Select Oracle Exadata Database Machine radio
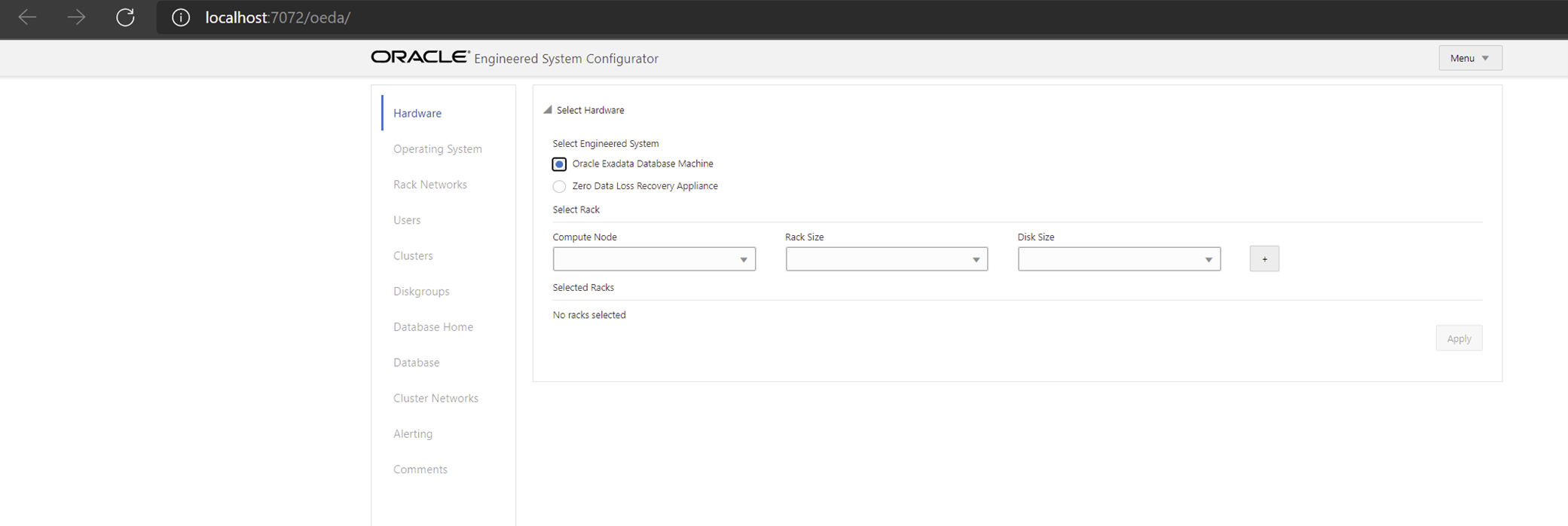 pyautogui.click(x=559, y=164)
